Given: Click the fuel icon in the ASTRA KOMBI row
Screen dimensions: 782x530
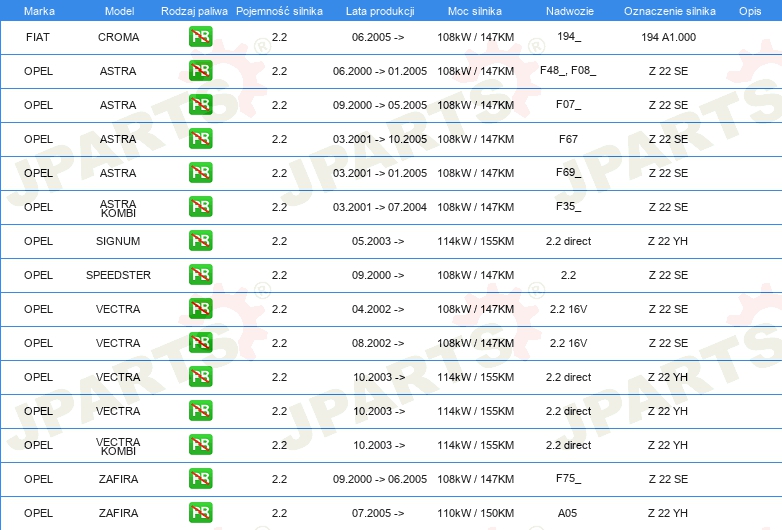Looking at the screenshot, I should (200, 207).
